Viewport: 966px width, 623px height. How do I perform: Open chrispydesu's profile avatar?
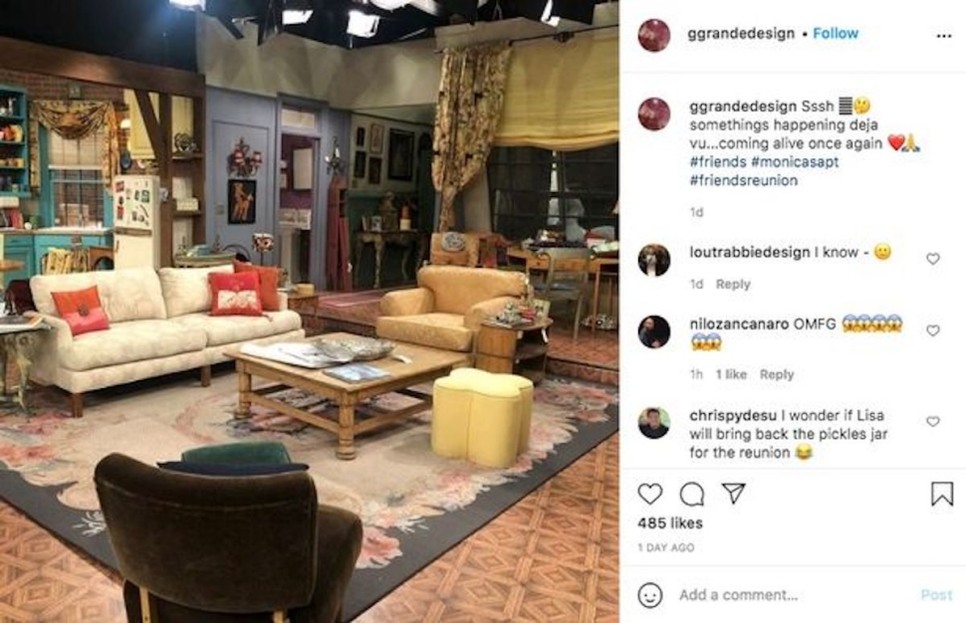click(654, 423)
